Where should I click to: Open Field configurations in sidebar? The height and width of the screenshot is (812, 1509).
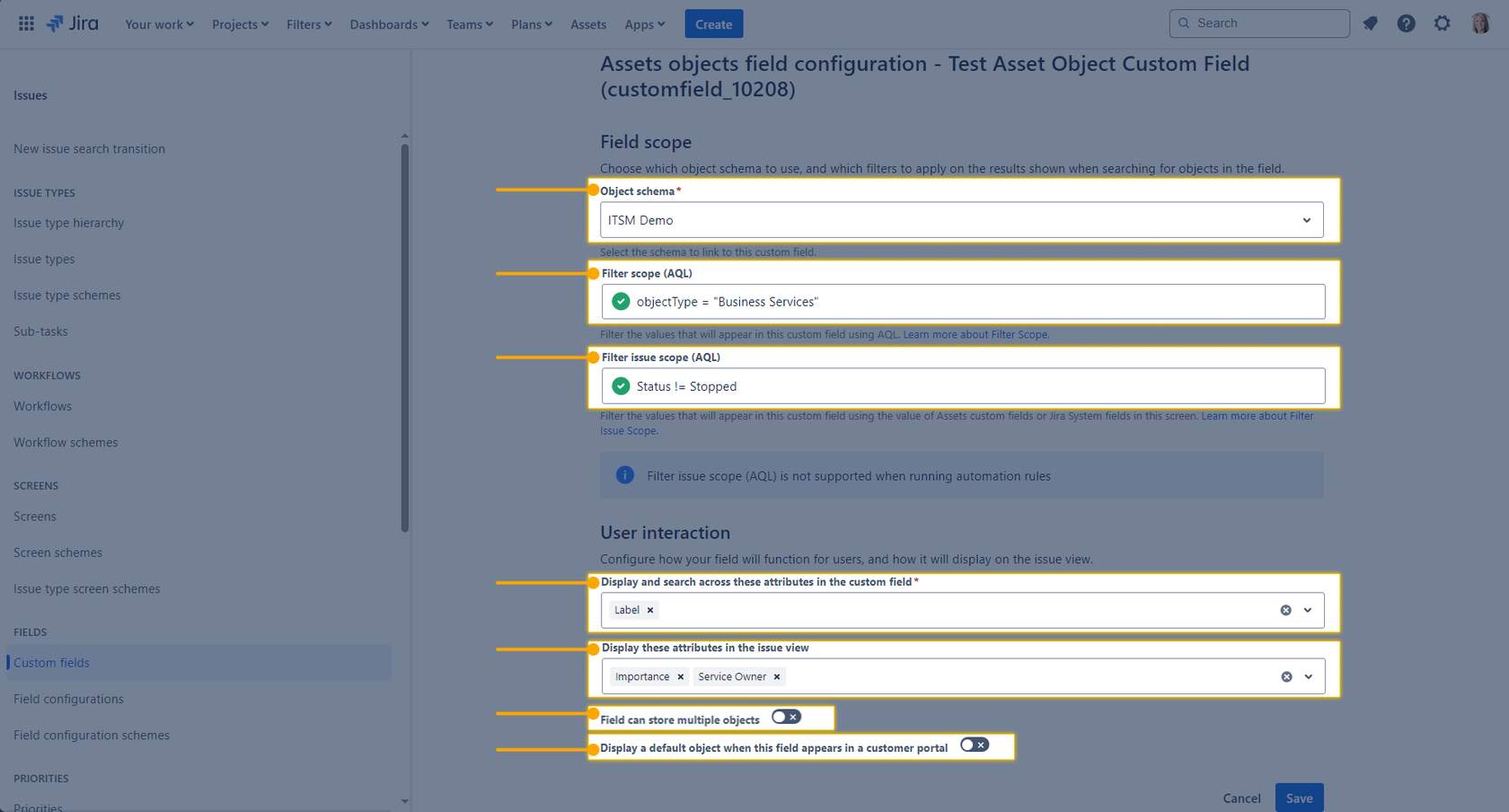[x=68, y=699]
